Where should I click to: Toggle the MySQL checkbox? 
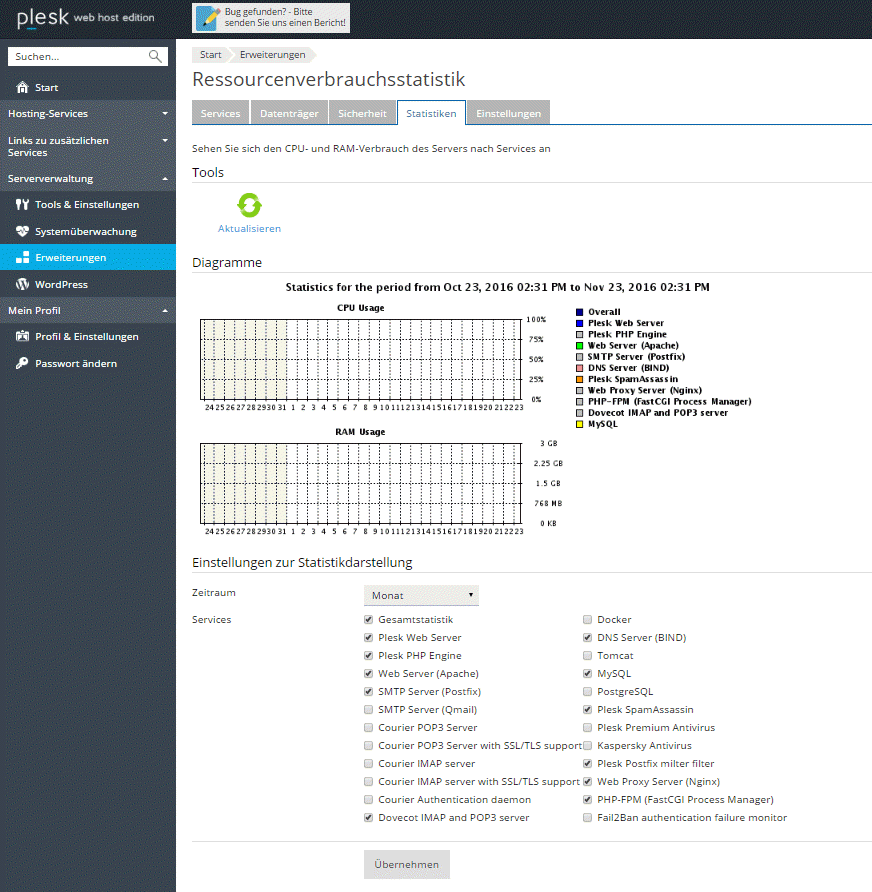588,674
